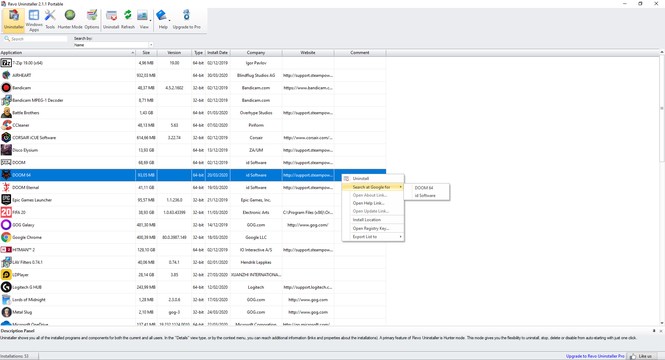This screenshot has height=360, width=665.
Task: Select the Lords of Midnight row
Action: tap(193, 299)
